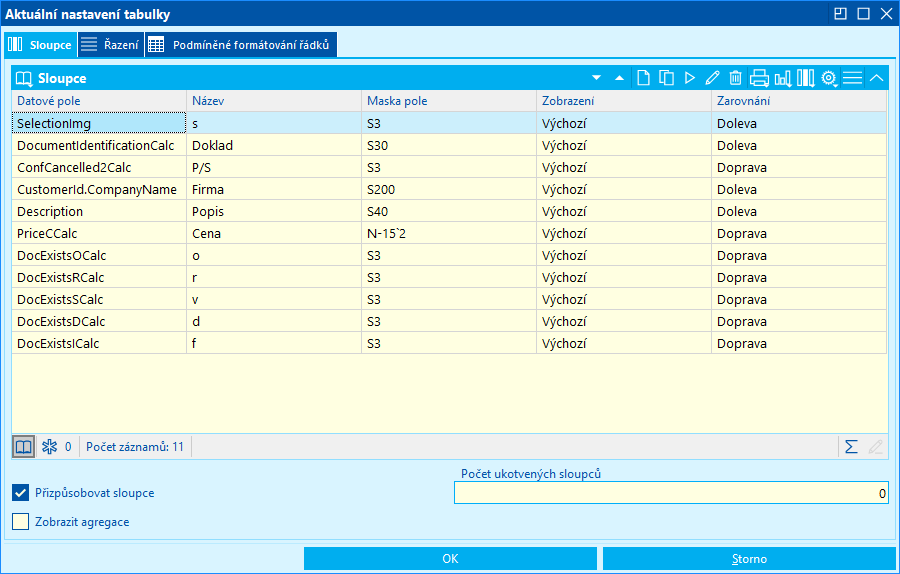Image resolution: width=900 pixels, height=574 pixels.
Task: Click the Popis name cell
Action: pyautogui.click(x=274, y=211)
